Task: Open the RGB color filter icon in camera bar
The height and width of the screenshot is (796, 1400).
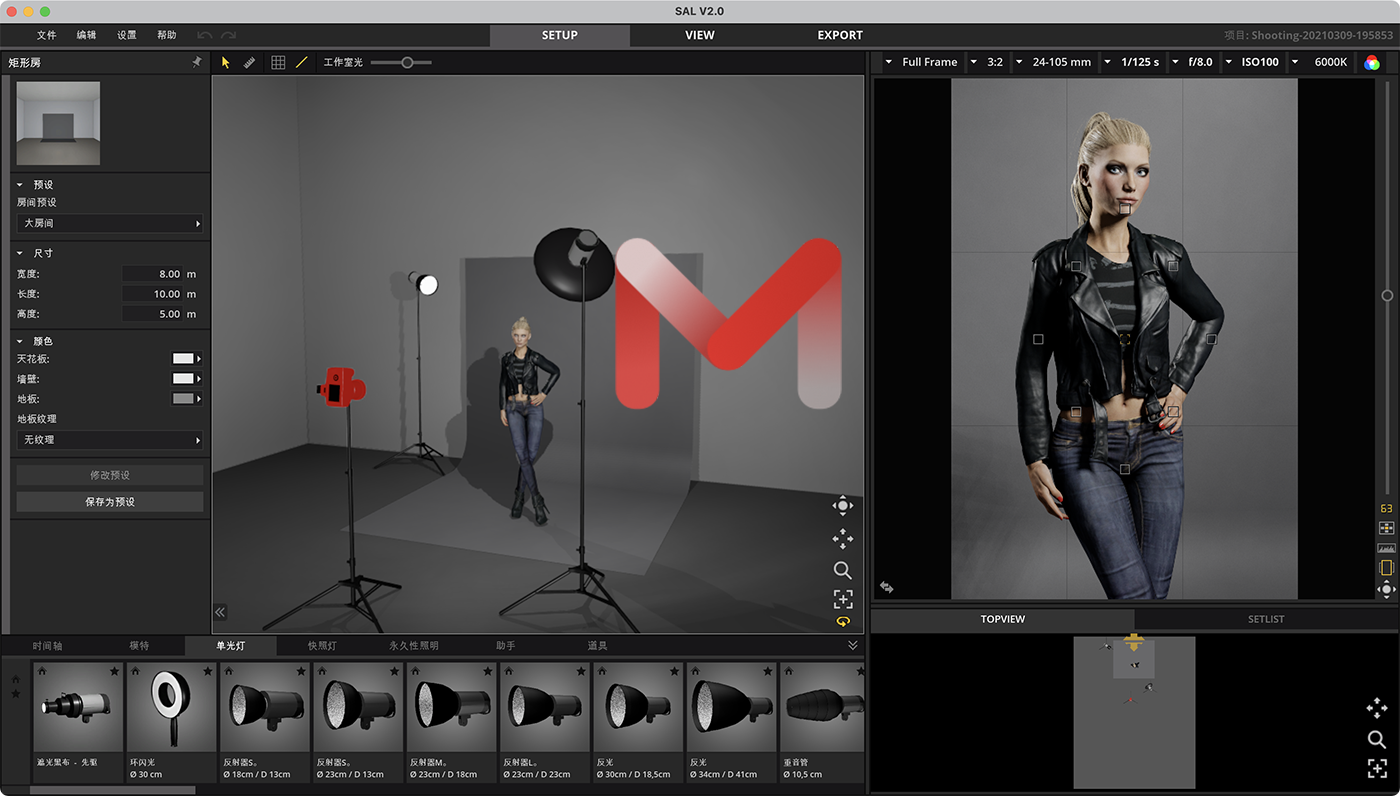Action: click(x=1372, y=62)
